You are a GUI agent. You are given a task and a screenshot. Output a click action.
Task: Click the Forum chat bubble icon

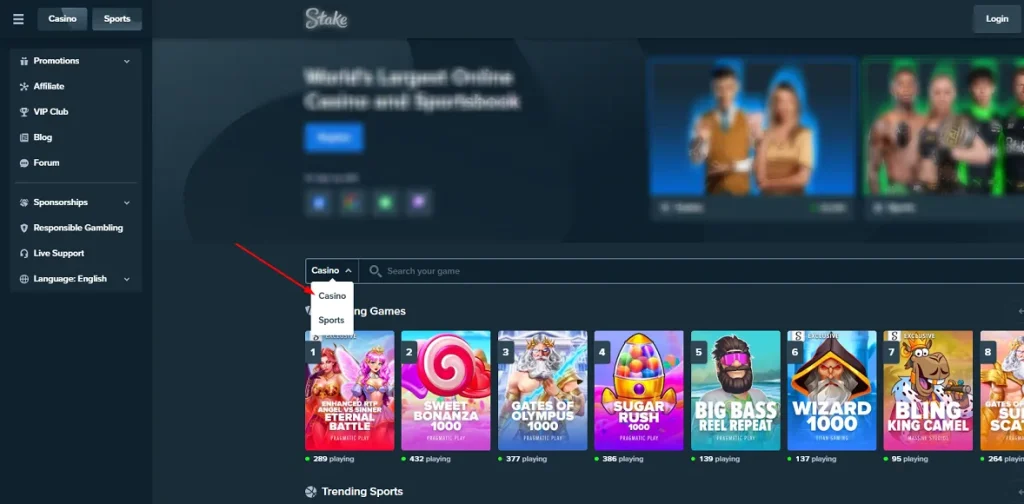coord(24,163)
